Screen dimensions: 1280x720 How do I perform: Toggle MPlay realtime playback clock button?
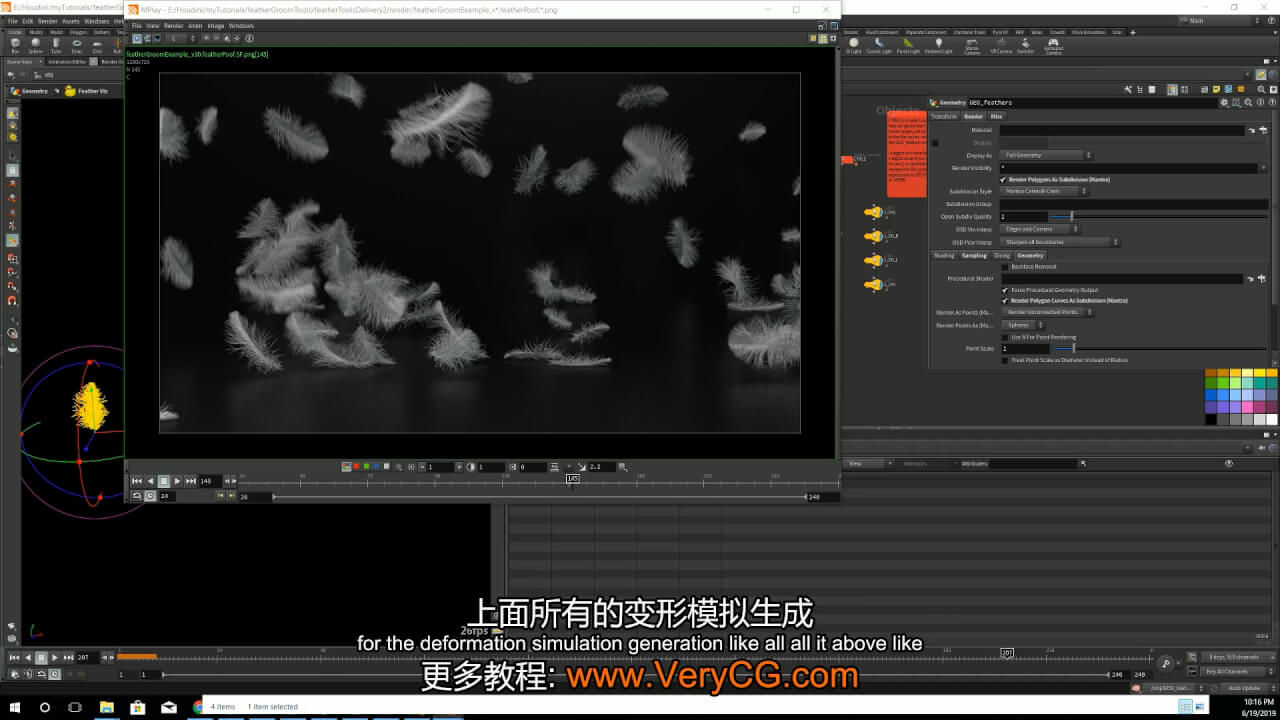tap(150, 496)
